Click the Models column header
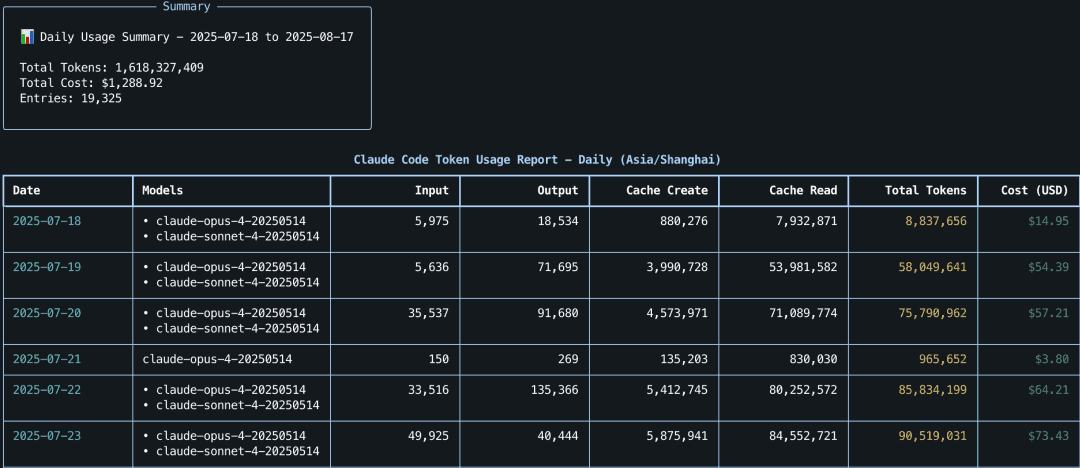 click(x=162, y=190)
